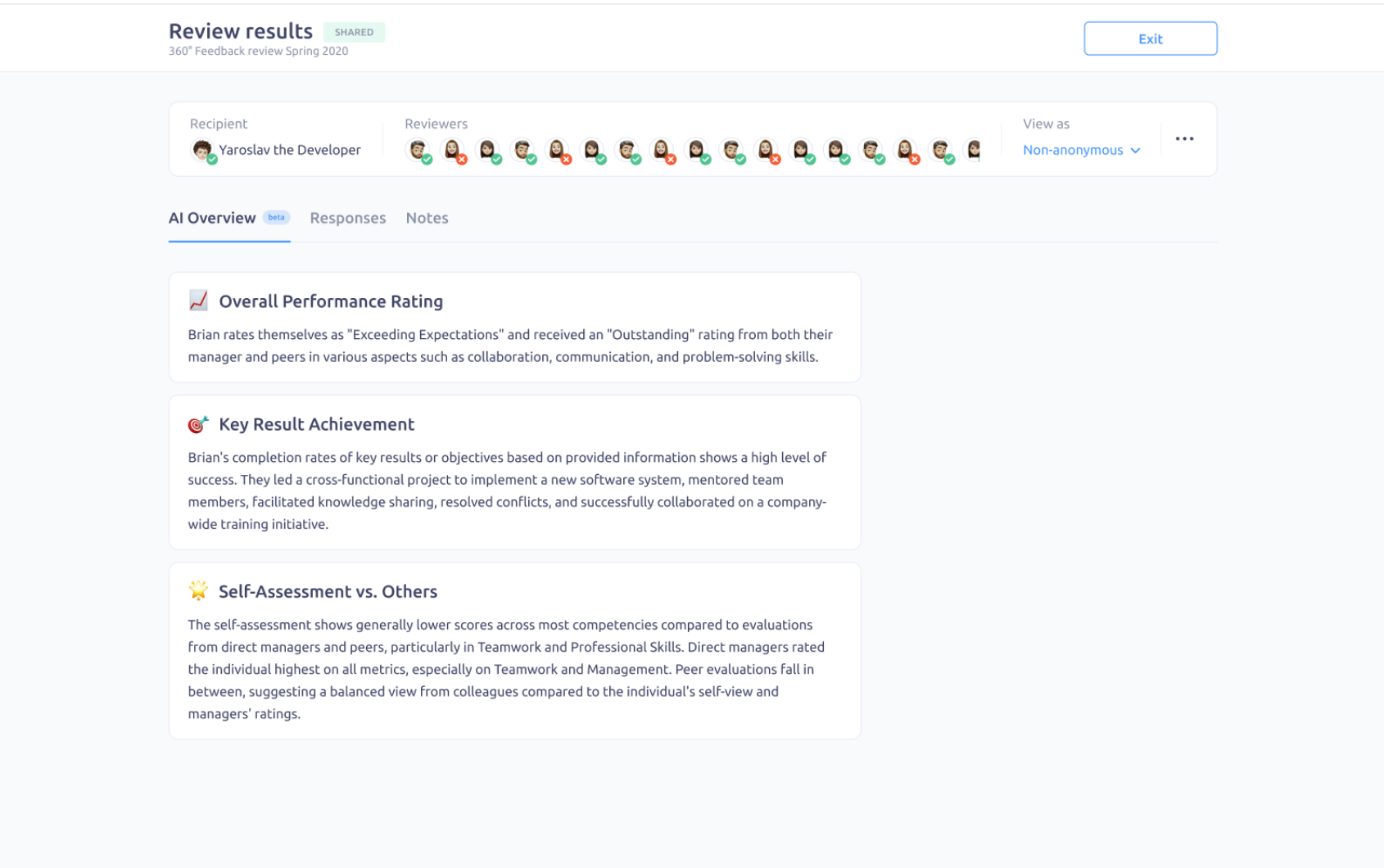The image size is (1384, 868).
Task: Open the Non-anonymous view dropdown
Action: tap(1073, 150)
